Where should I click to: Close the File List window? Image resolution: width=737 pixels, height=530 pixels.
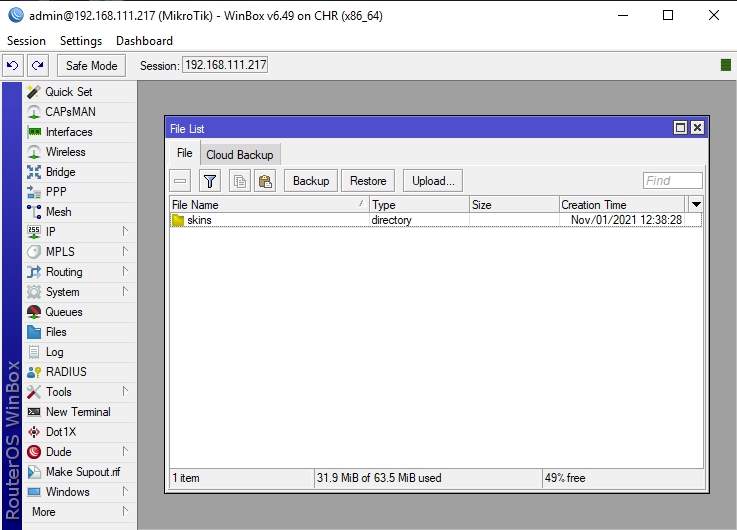[698, 128]
